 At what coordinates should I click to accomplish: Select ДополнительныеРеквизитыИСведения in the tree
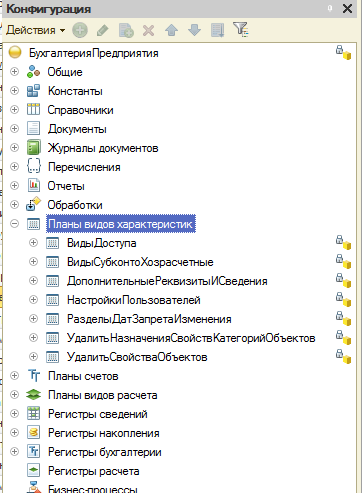point(167,281)
